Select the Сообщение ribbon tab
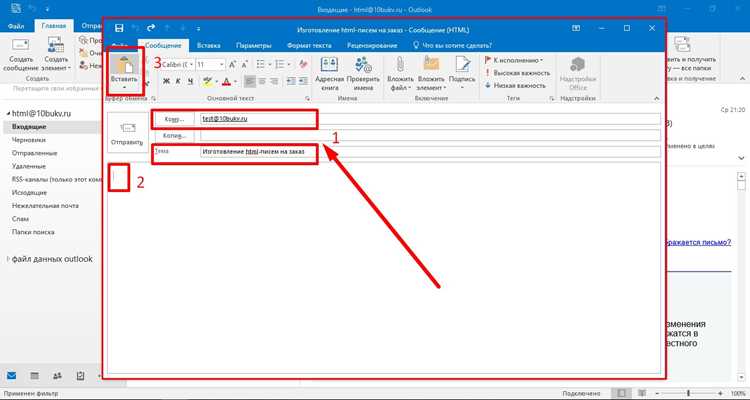The width and height of the screenshot is (750, 400). click(163, 45)
